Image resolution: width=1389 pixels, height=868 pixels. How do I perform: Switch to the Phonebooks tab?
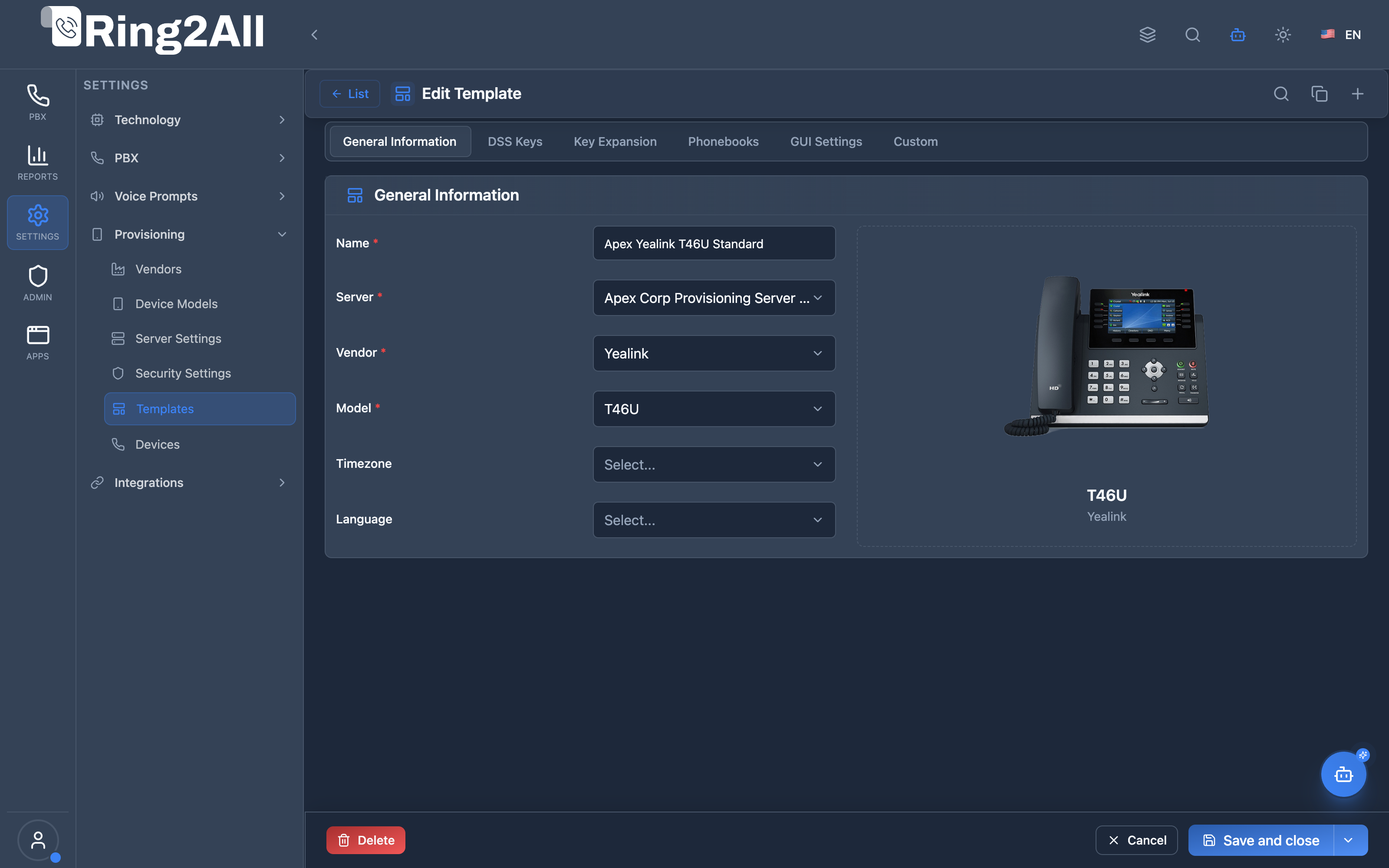tap(723, 142)
